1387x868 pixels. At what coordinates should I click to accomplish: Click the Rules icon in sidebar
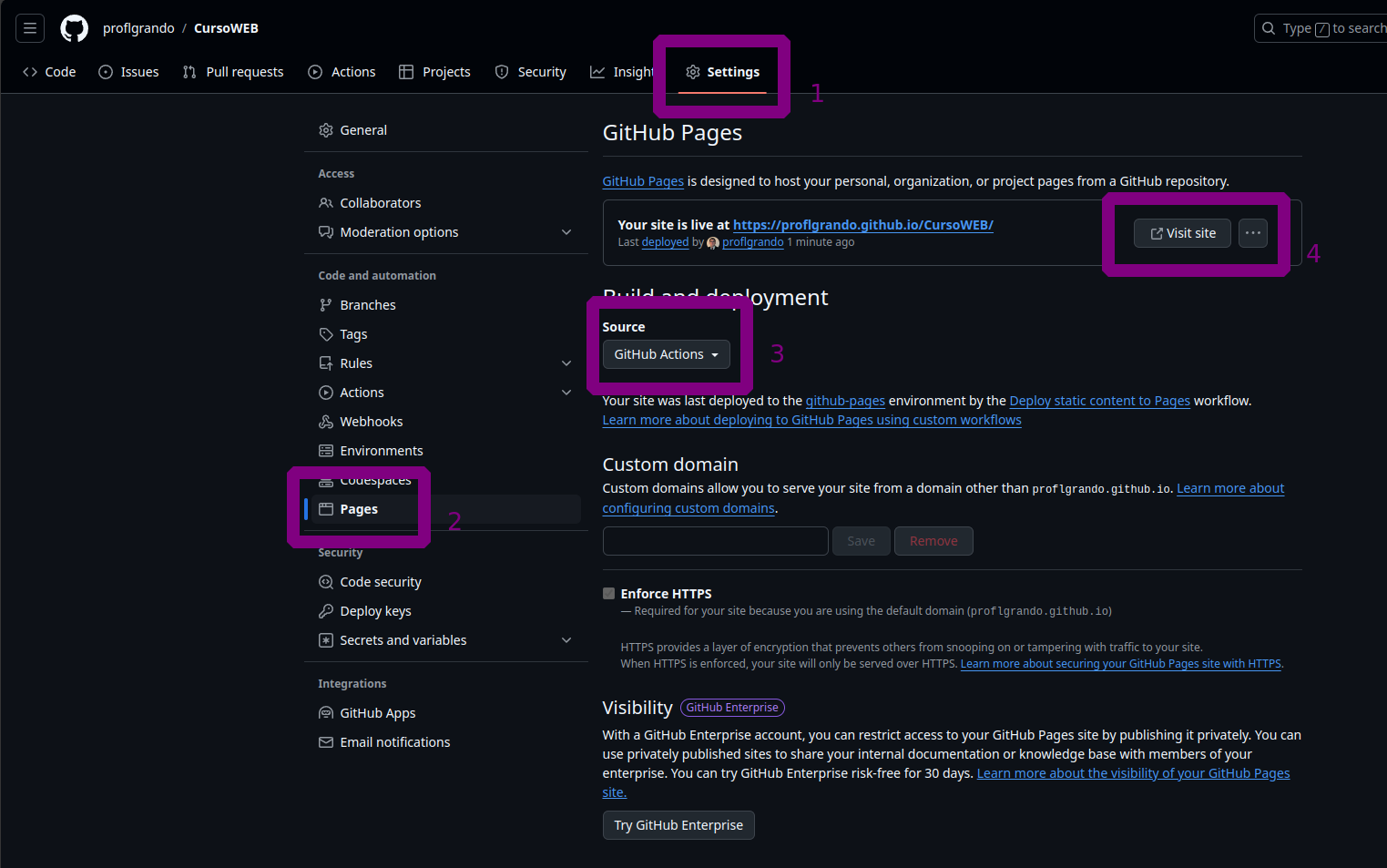point(326,363)
